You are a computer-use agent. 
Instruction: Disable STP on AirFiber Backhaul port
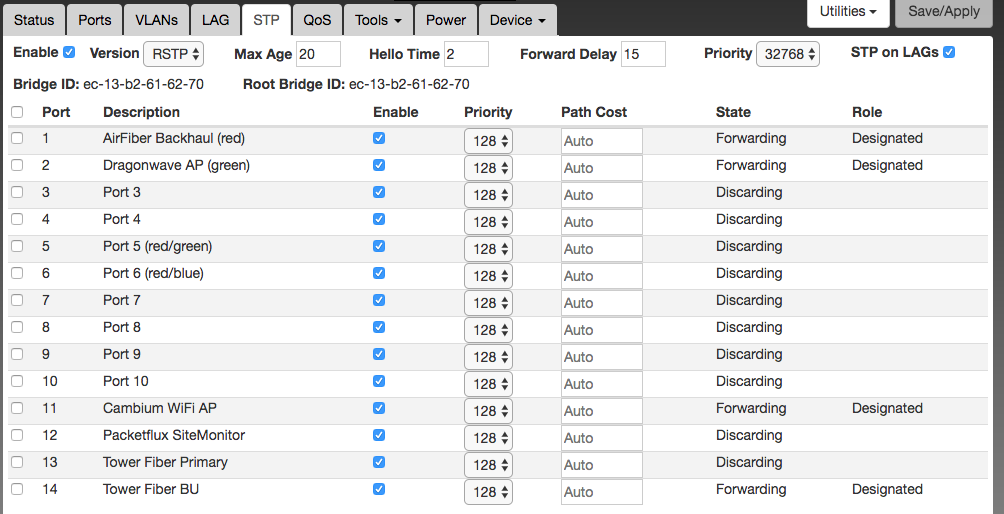[379, 138]
